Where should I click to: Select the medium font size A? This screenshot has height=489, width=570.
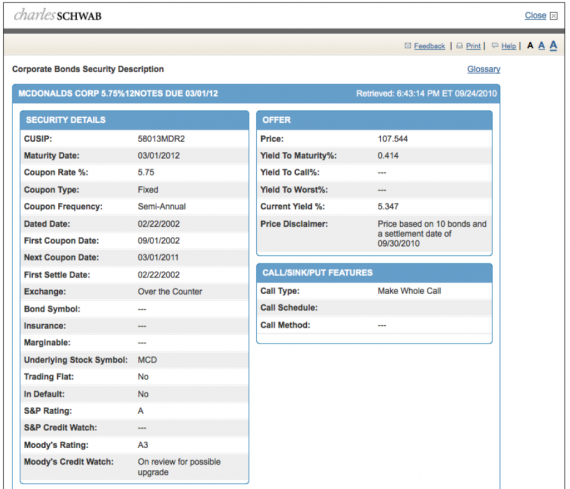point(541,45)
